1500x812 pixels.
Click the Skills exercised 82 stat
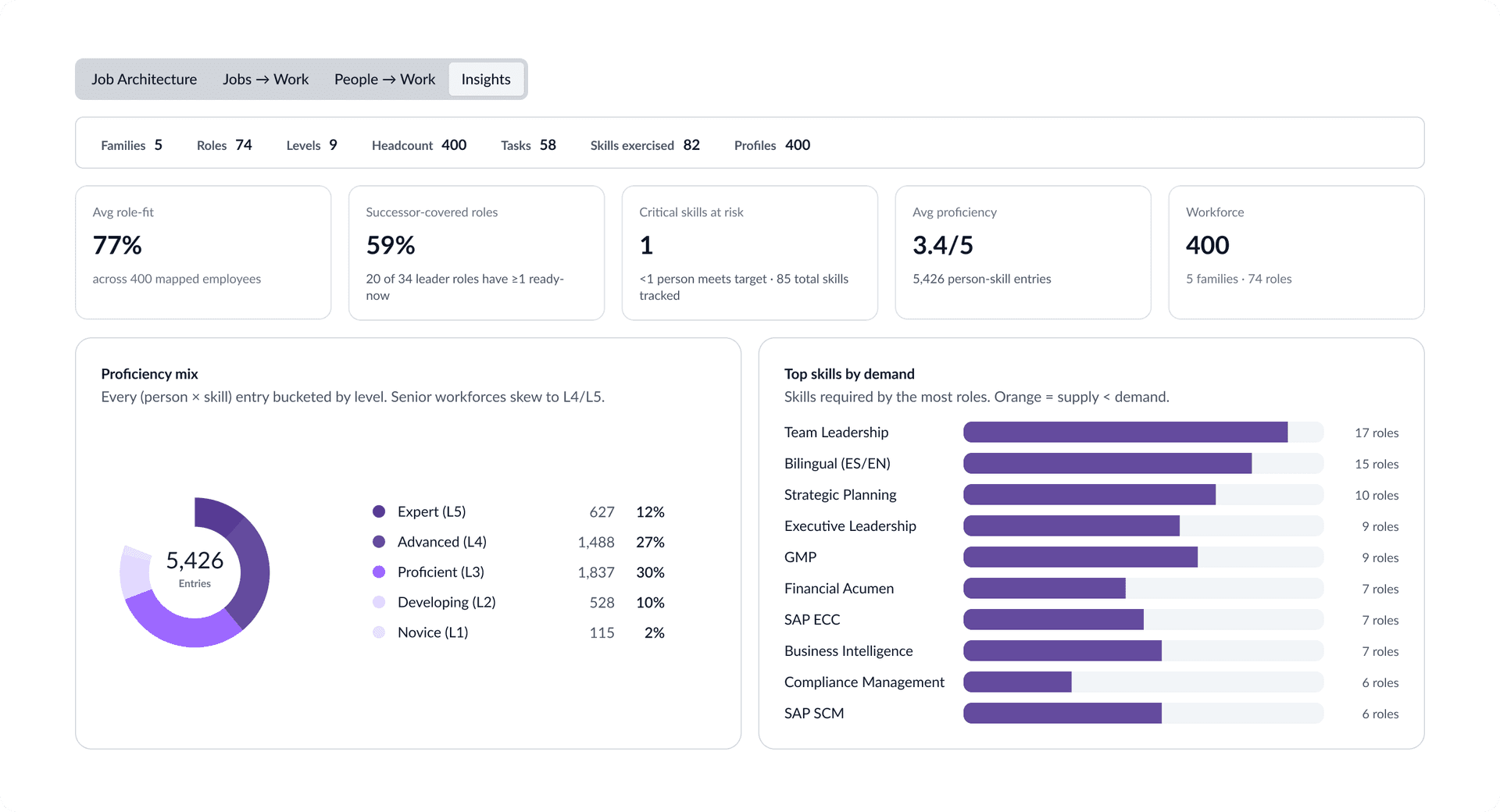tap(645, 145)
